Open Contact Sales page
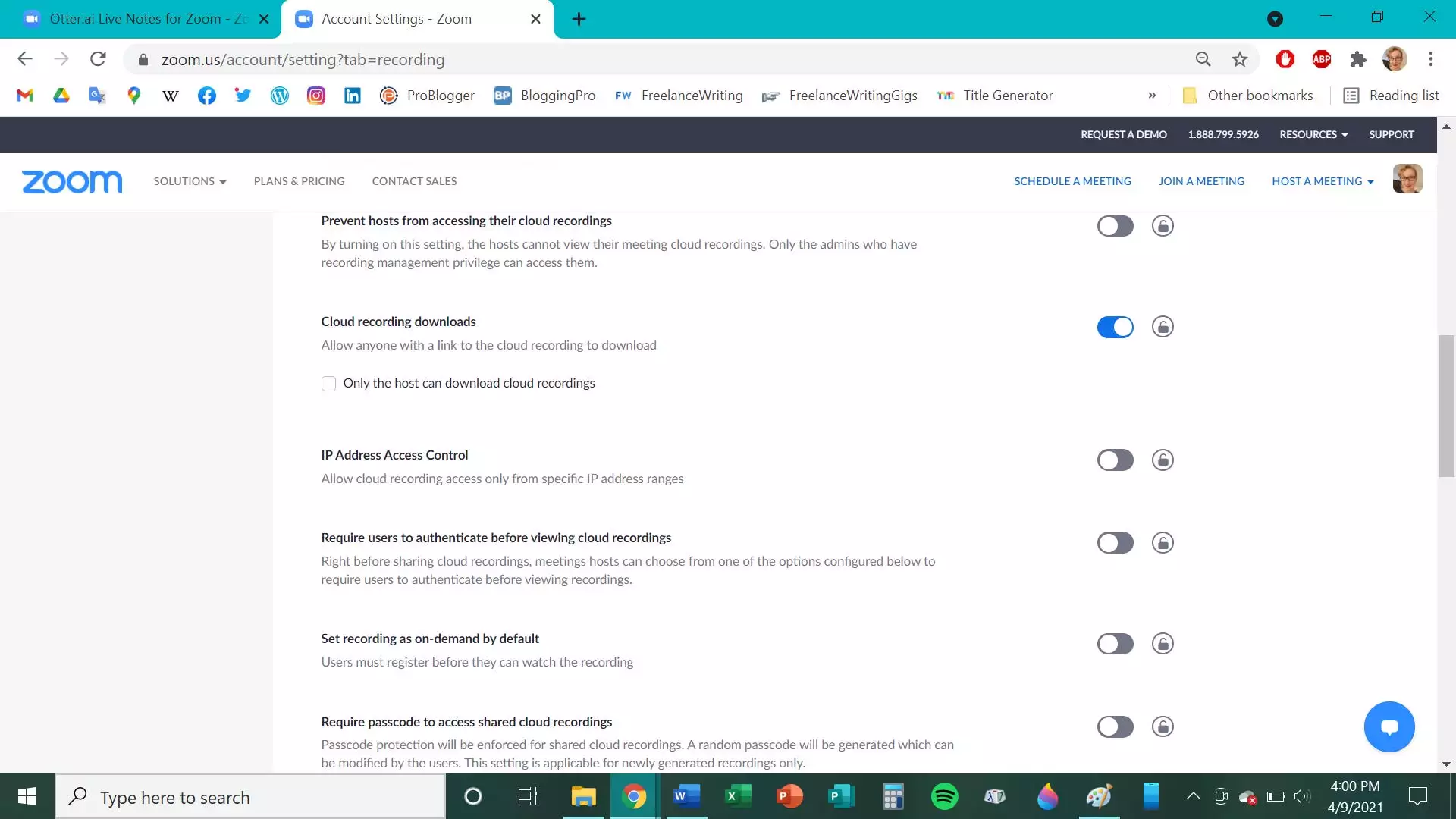 (x=414, y=181)
